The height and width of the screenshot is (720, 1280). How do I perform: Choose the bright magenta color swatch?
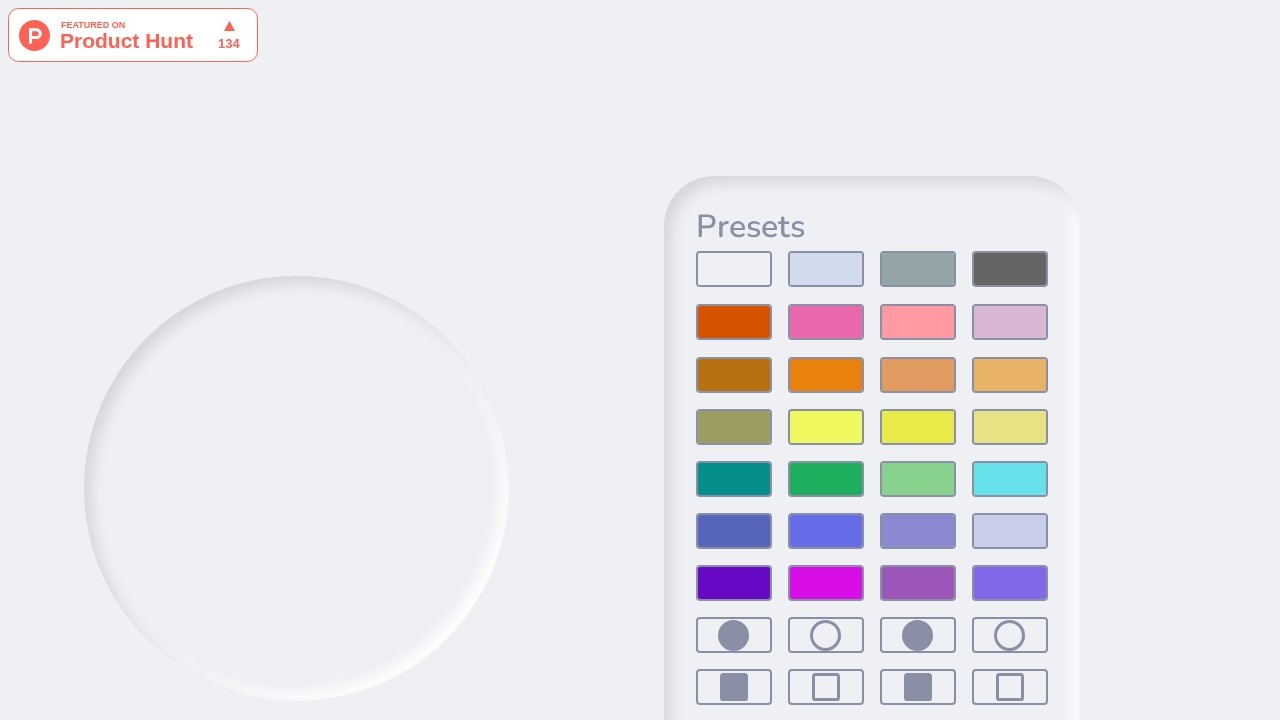826,583
